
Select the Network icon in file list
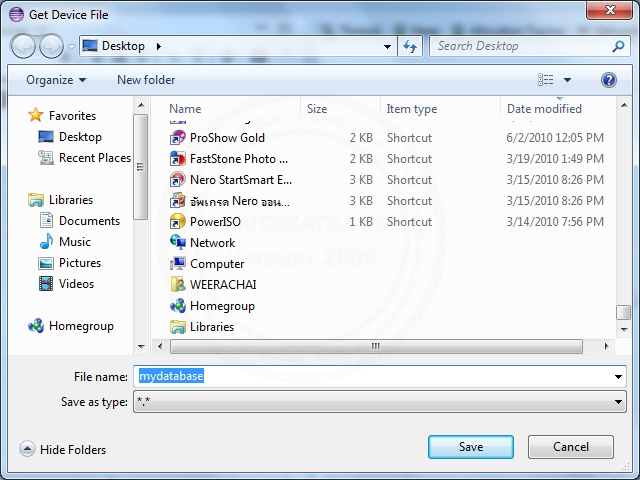pyautogui.click(x=178, y=242)
